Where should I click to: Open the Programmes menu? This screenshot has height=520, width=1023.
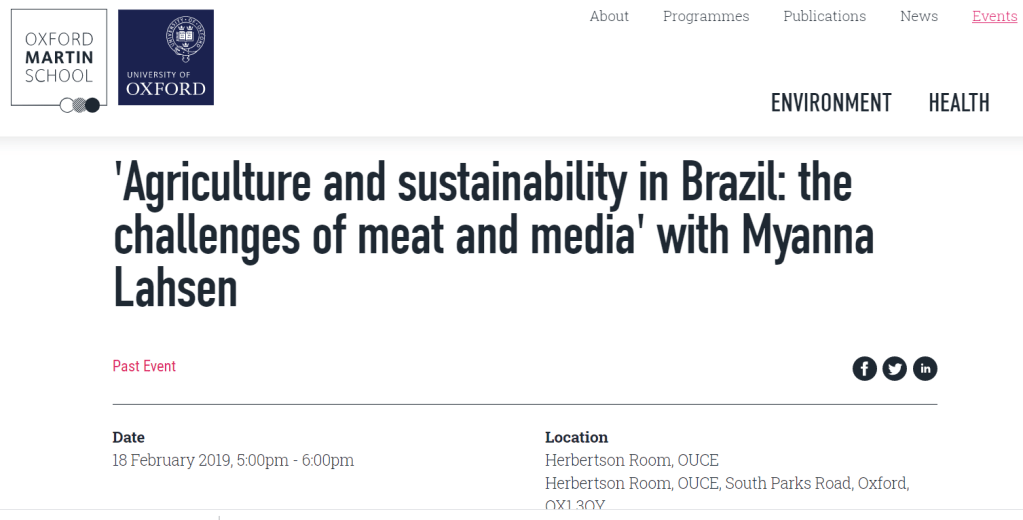point(706,16)
